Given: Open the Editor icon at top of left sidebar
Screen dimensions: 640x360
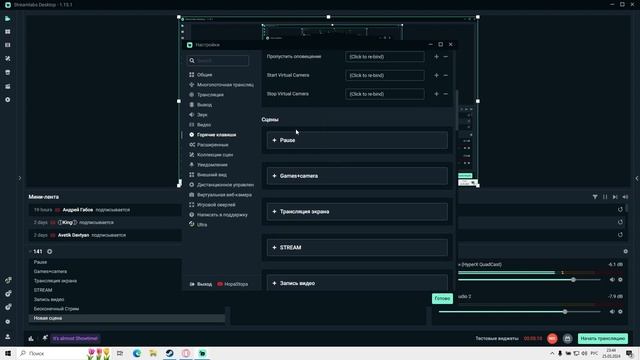Looking at the screenshot, I should 8,18.
